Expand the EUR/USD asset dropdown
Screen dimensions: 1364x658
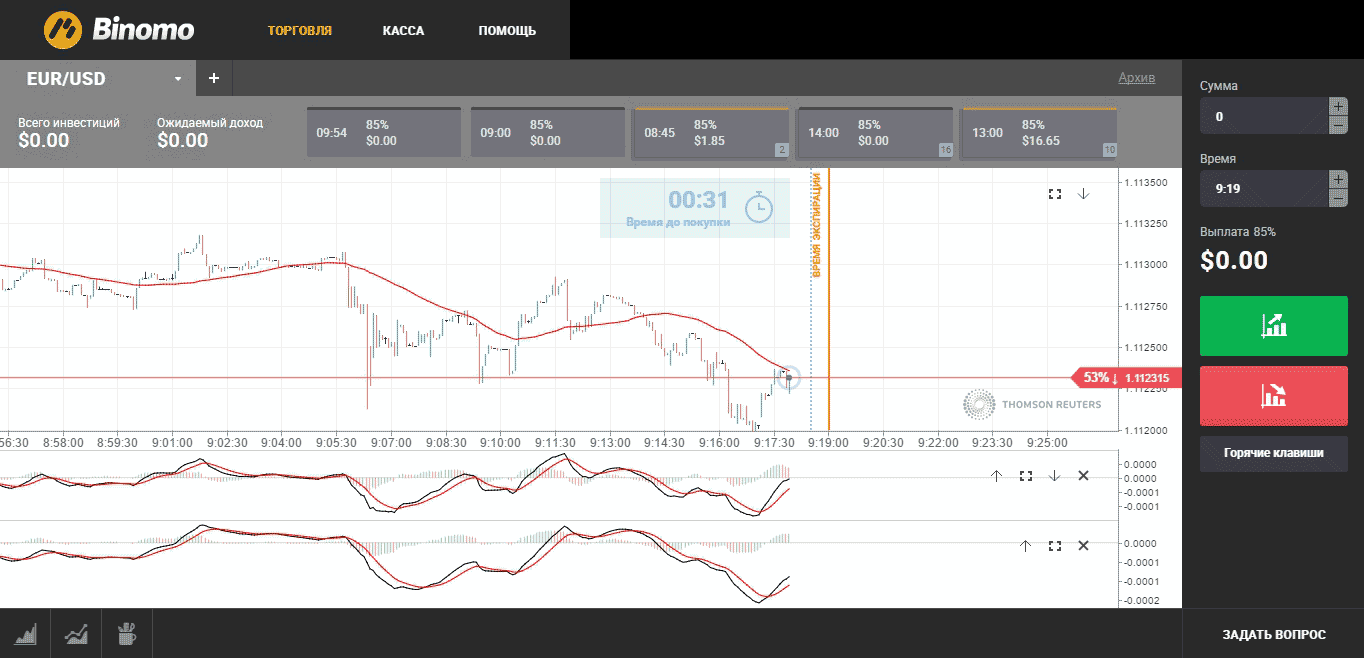pos(178,79)
